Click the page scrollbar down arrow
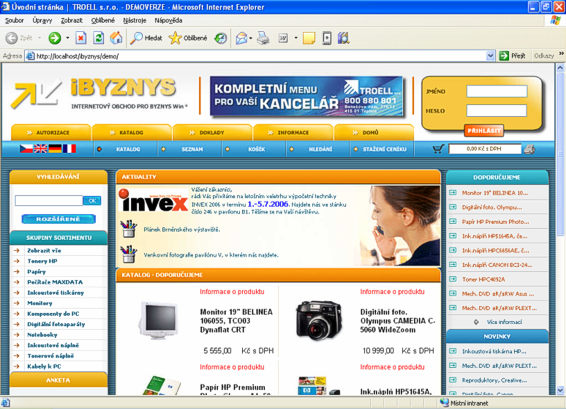This screenshot has height=409, width=566. (x=560, y=390)
